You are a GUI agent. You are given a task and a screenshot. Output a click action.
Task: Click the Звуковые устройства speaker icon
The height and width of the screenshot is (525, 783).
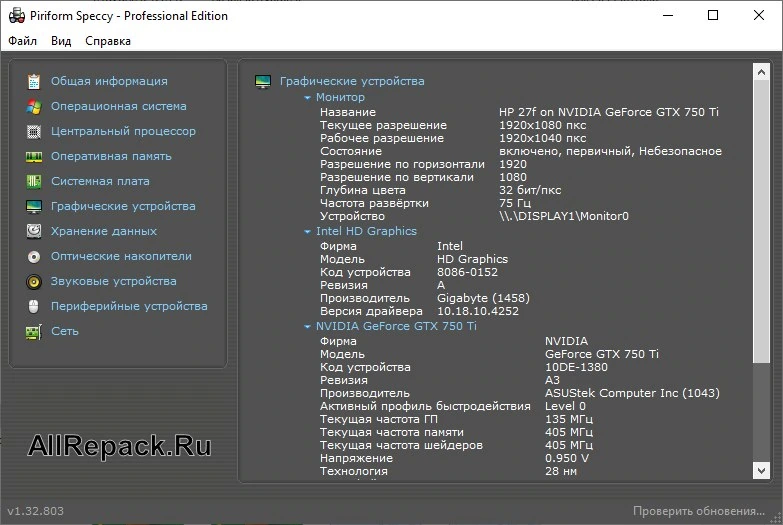pos(33,282)
